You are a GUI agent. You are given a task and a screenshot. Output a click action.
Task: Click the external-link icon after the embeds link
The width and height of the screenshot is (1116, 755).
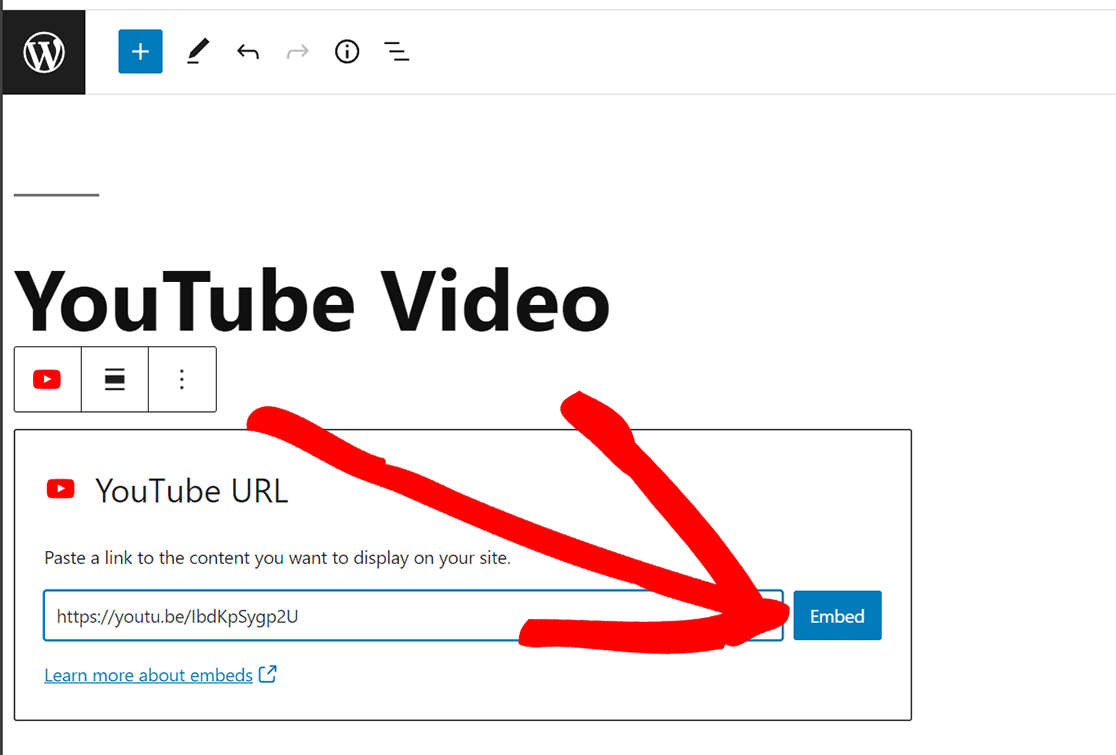point(267,674)
